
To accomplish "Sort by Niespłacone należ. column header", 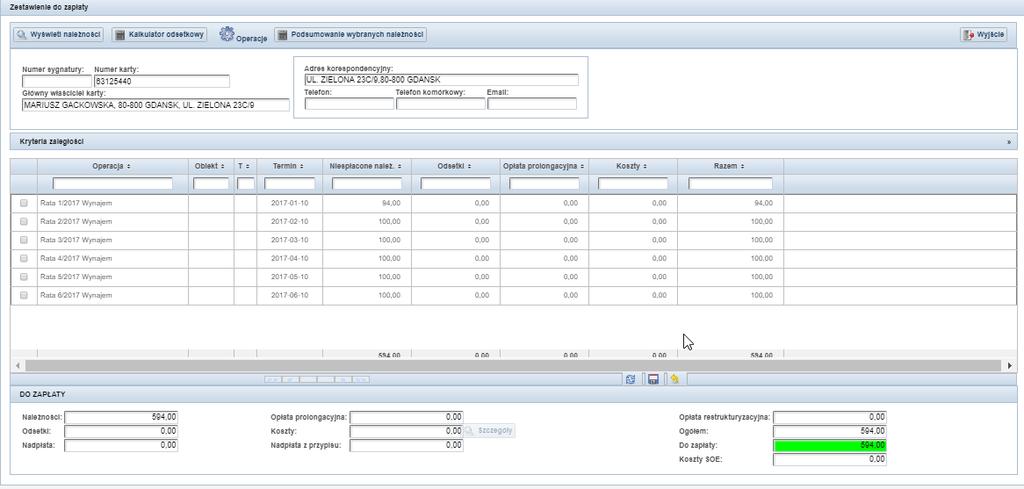I will (x=366, y=166).
